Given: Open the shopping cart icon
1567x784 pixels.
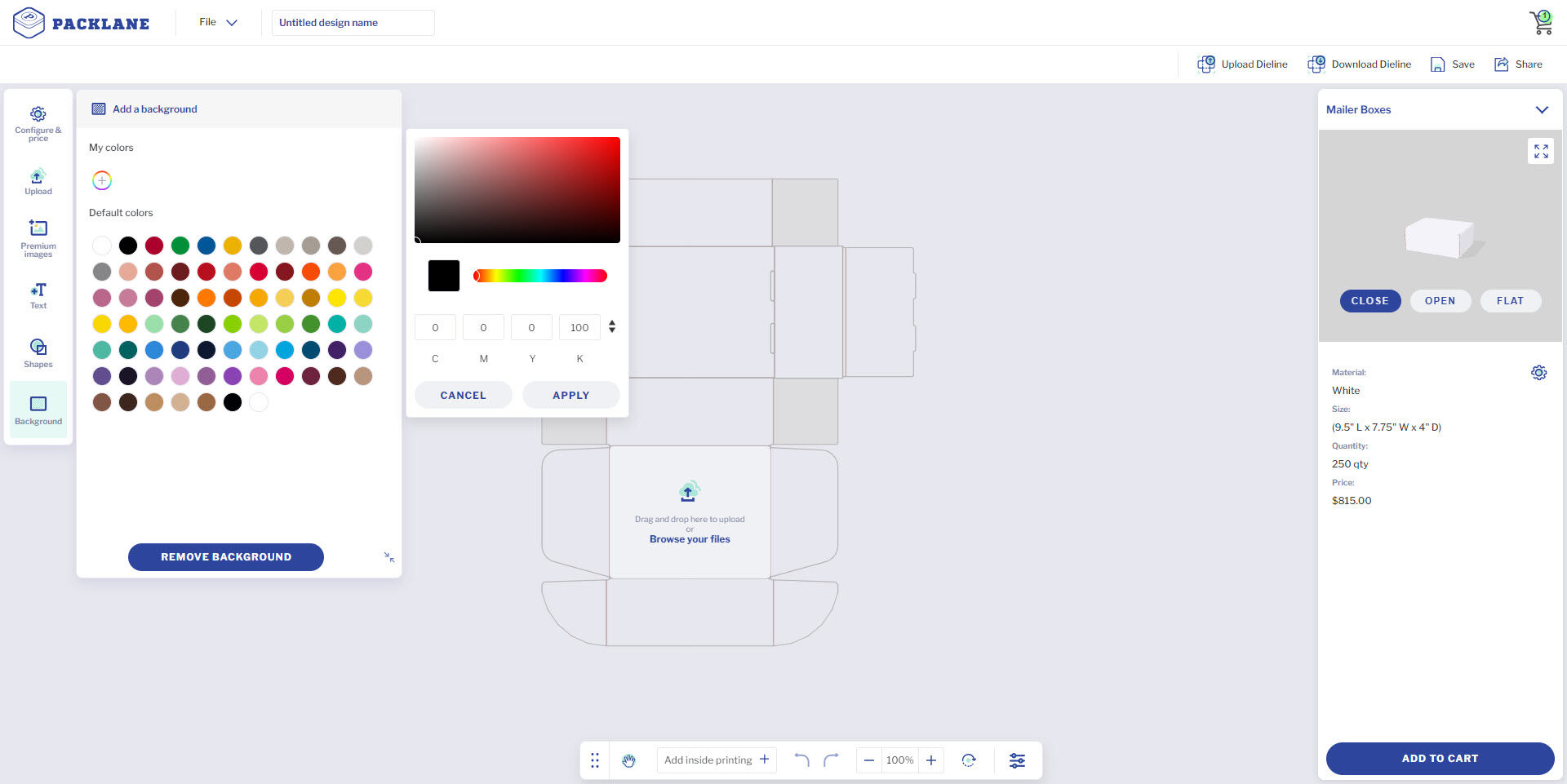Looking at the screenshot, I should [1541, 22].
